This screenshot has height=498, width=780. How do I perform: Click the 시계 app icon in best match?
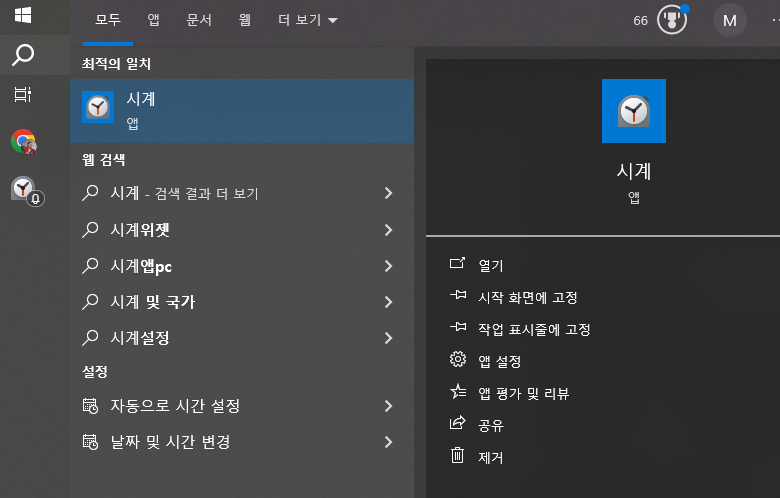pyautogui.click(x=98, y=107)
